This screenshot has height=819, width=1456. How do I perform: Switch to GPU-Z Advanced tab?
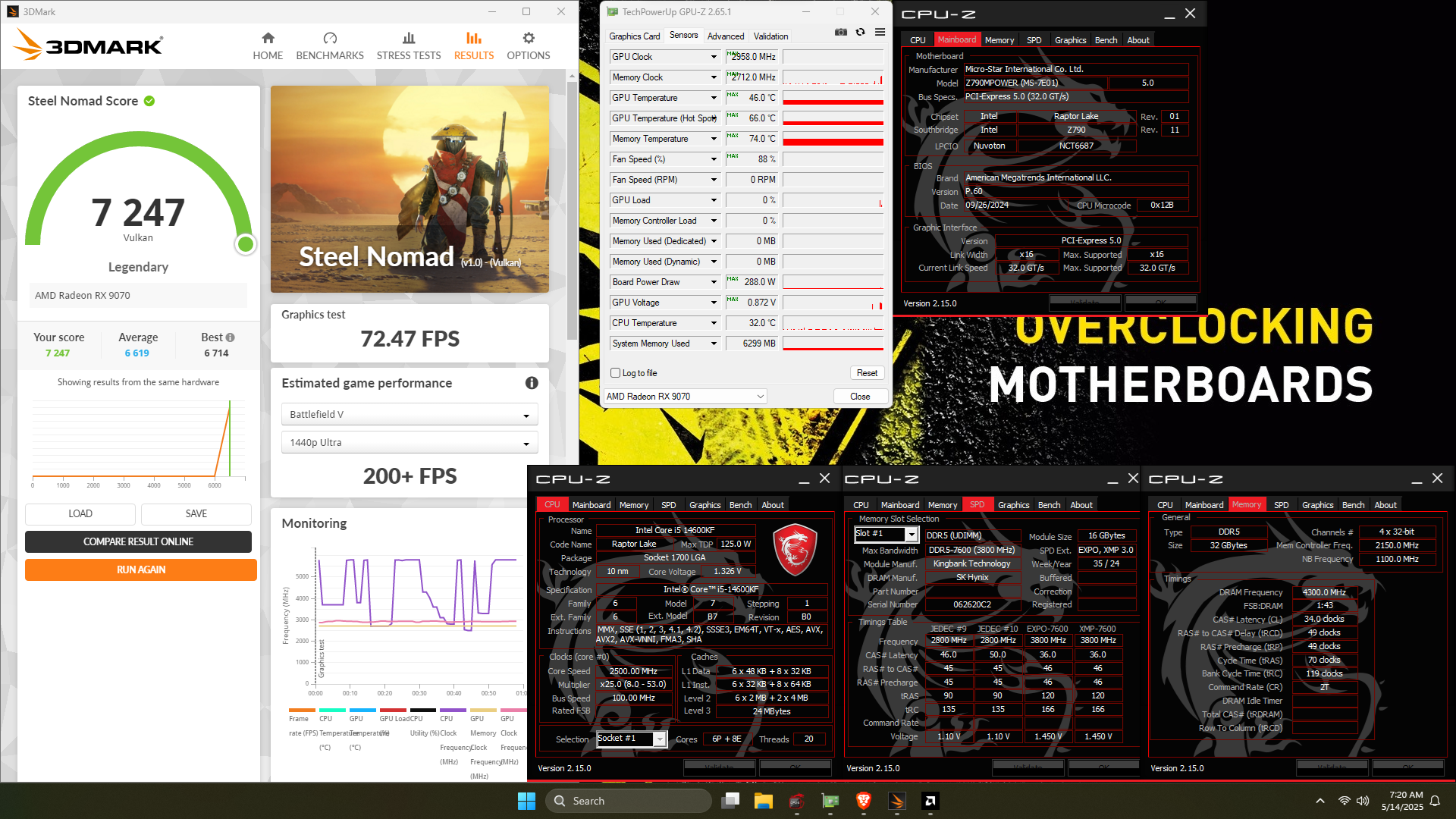tap(726, 36)
